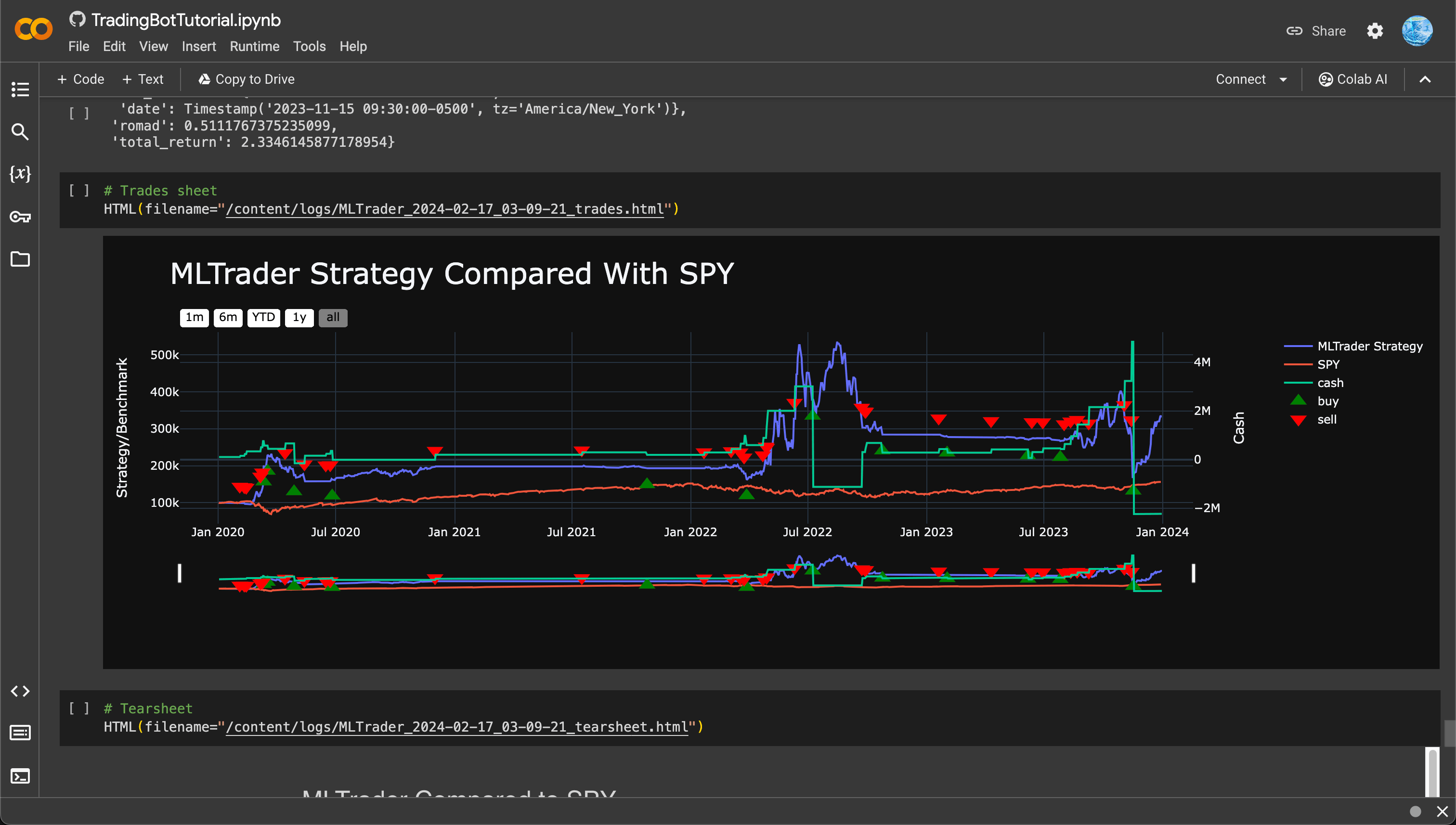Open the File menu
This screenshot has height=825, width=1456.
point(79,47)
